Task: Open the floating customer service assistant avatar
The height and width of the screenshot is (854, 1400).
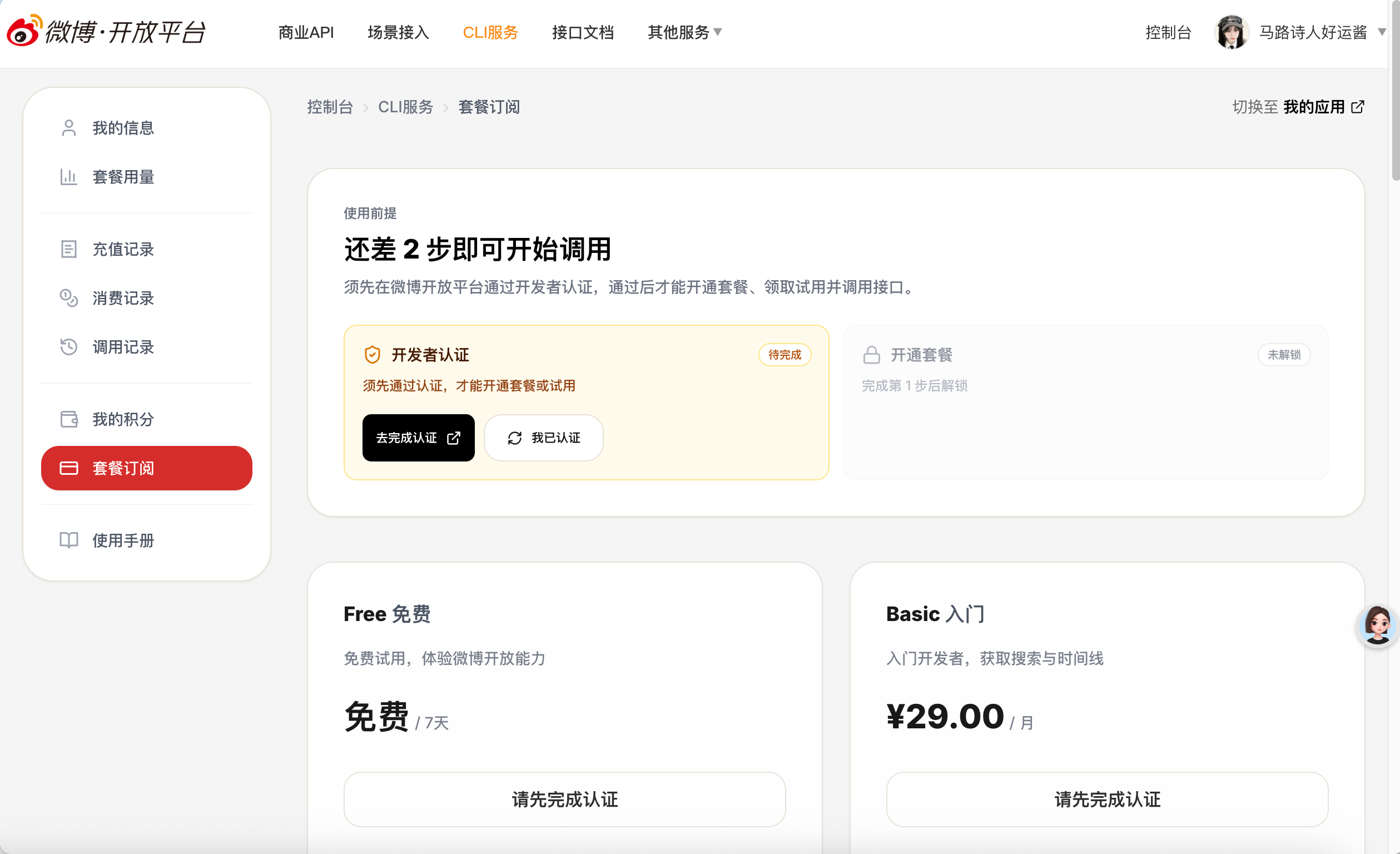Action: click(1378, 625)
